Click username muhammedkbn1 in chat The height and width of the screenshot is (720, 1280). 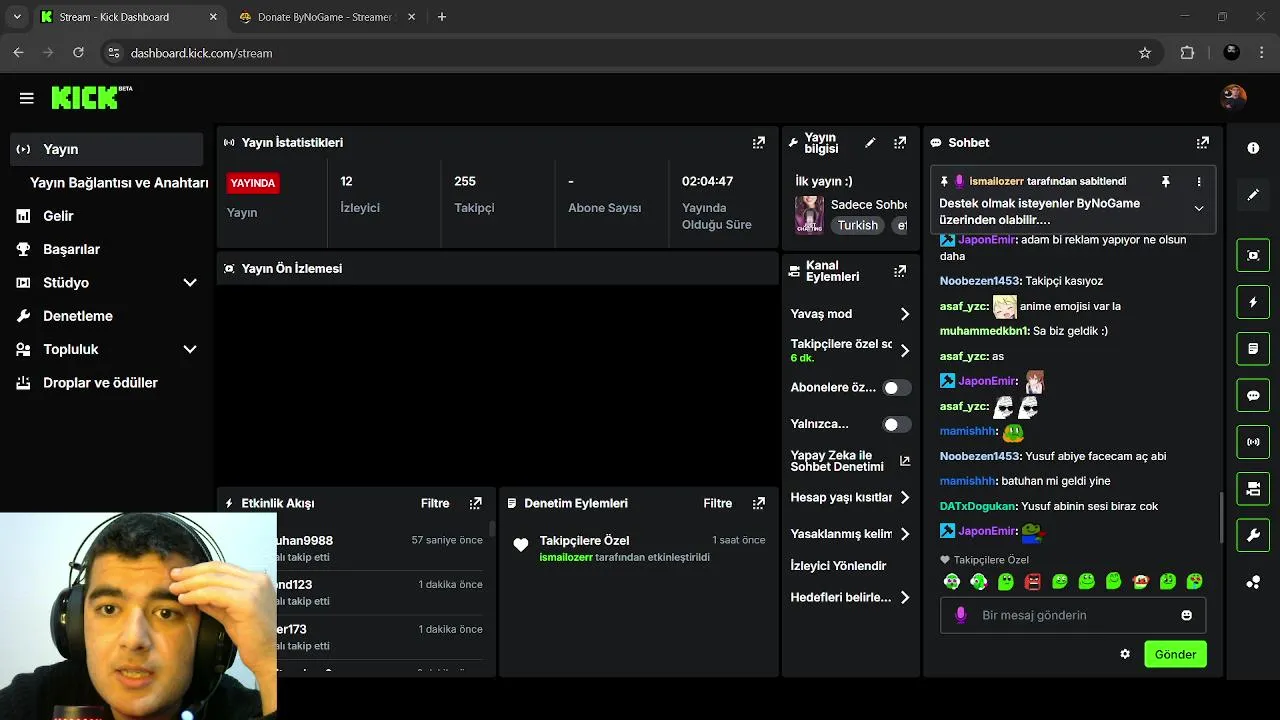[984, 331]
